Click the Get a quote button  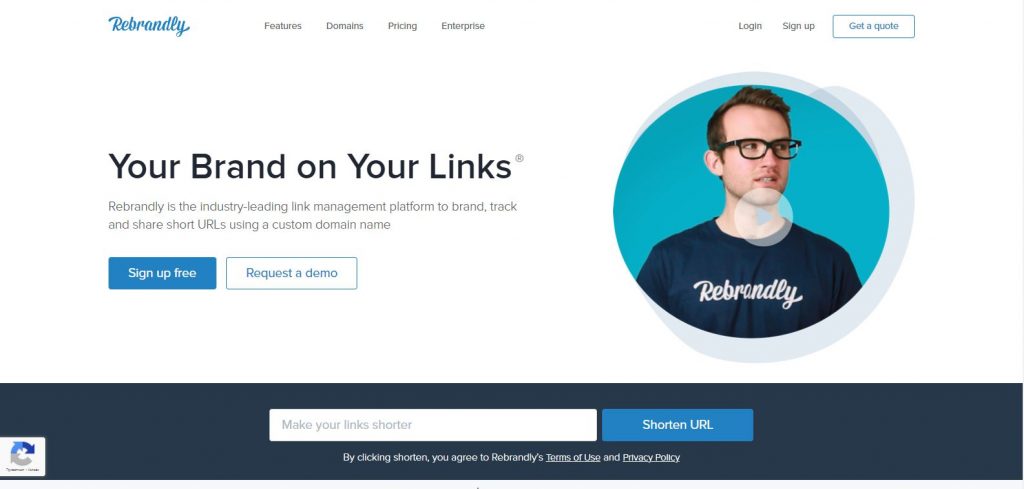pyautogui.click(x=873, y=26)
